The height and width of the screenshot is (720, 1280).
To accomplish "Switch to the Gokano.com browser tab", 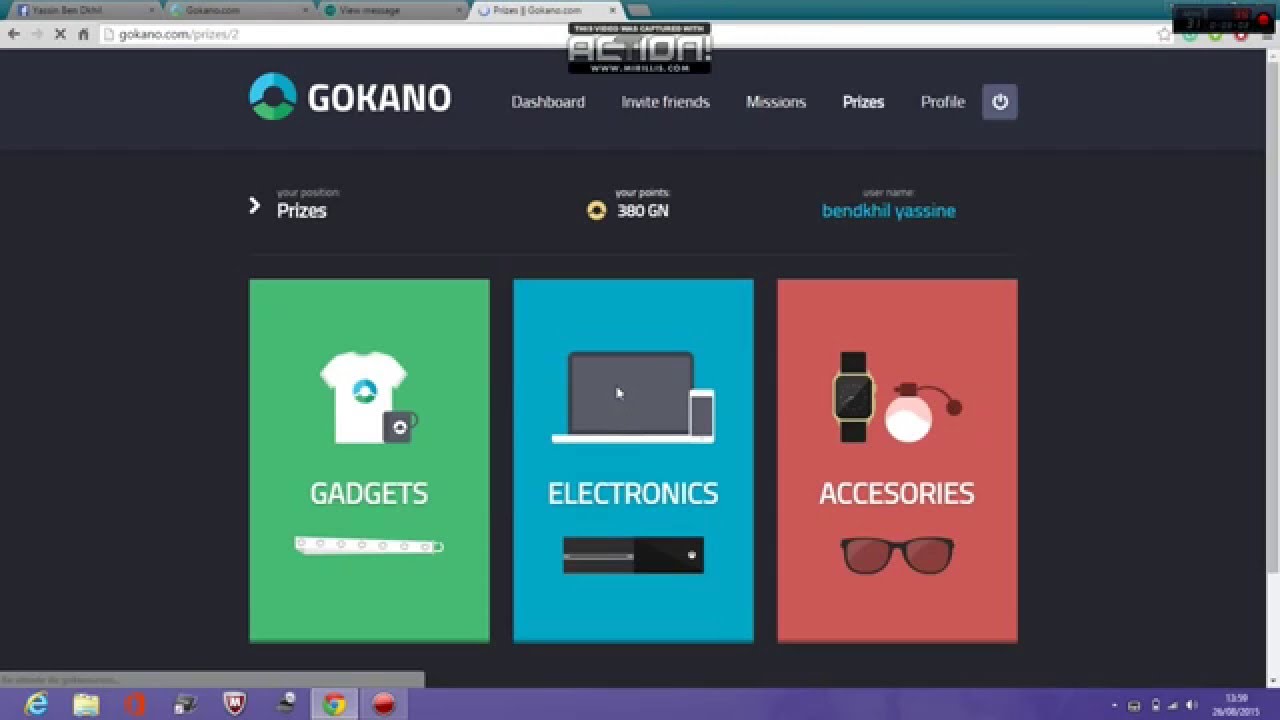I will tap(237, 10).
